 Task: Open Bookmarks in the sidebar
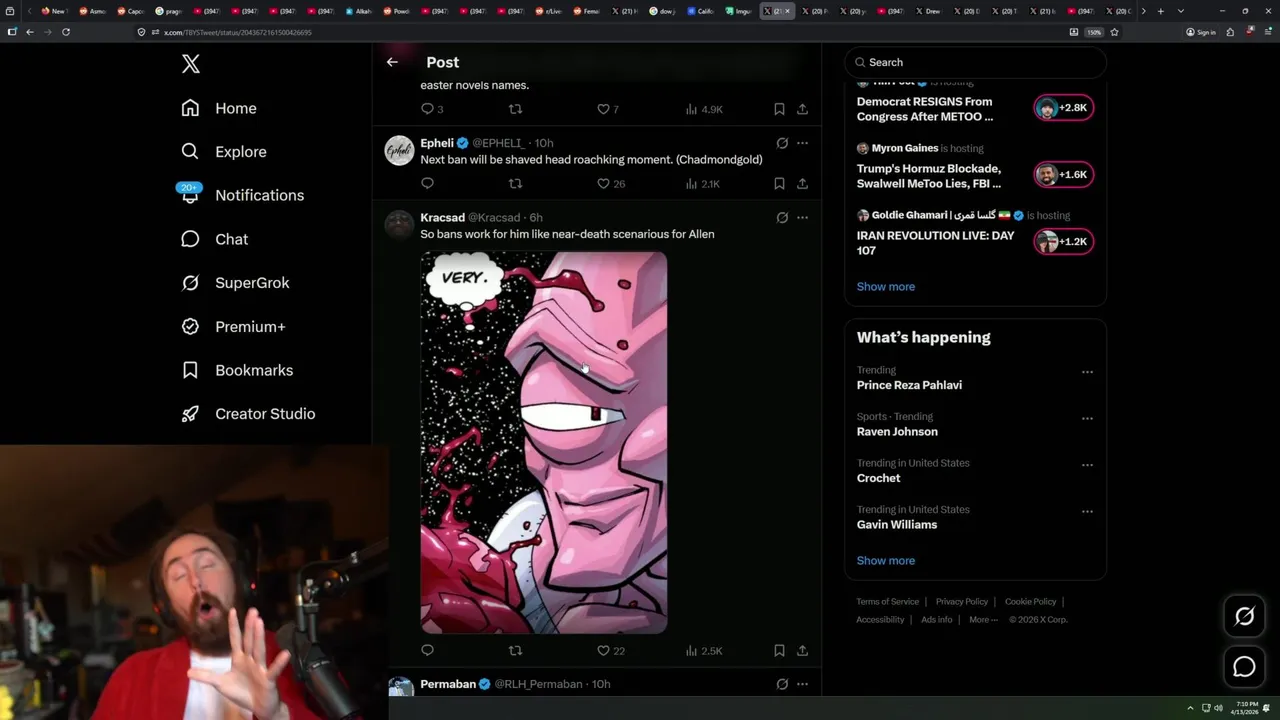(x=237, y=370)
